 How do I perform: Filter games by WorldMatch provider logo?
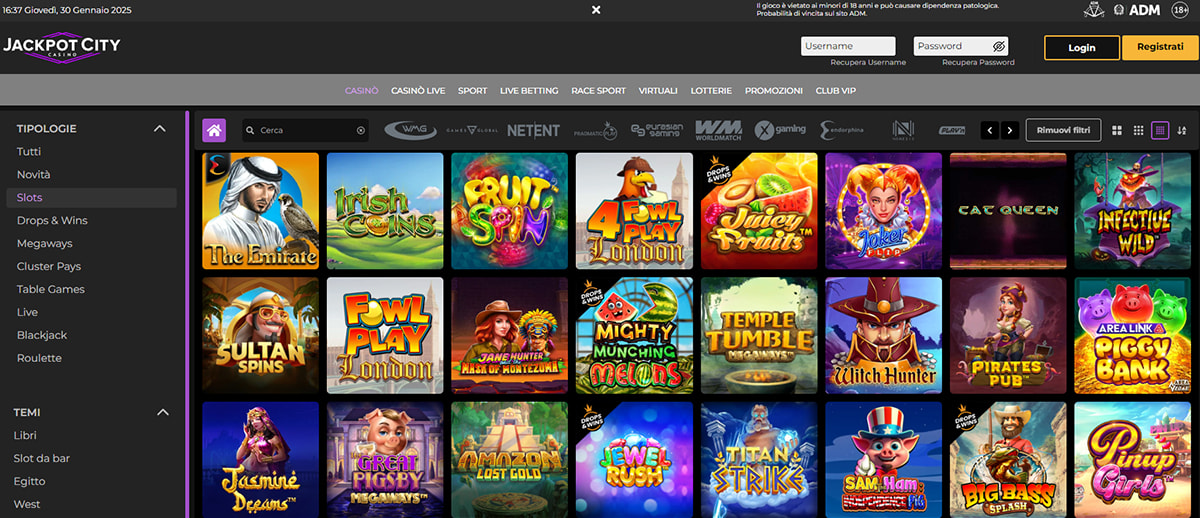pos(719,130)
